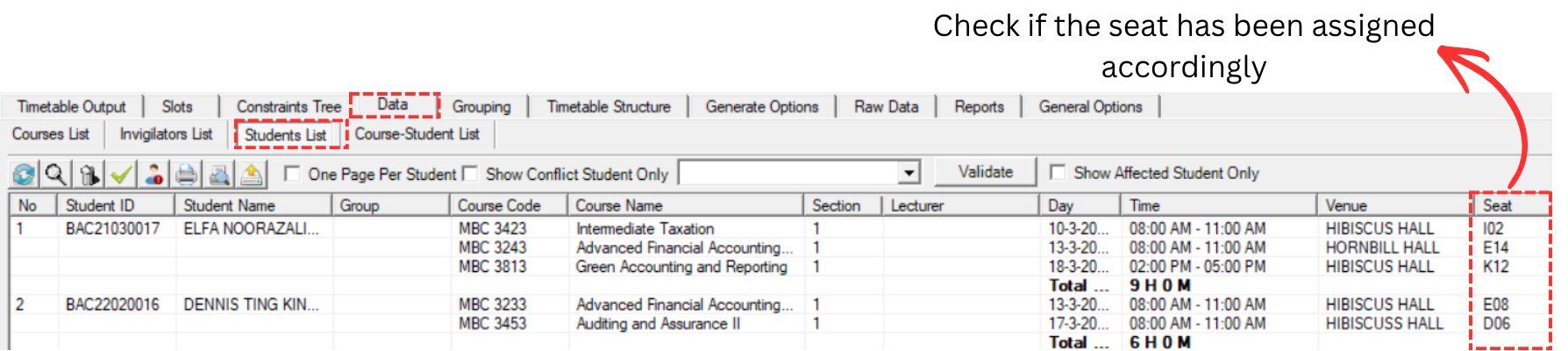Switch to Generate Options tab
The width and height of the screenshot is (1568, 351).
(762, 107)
